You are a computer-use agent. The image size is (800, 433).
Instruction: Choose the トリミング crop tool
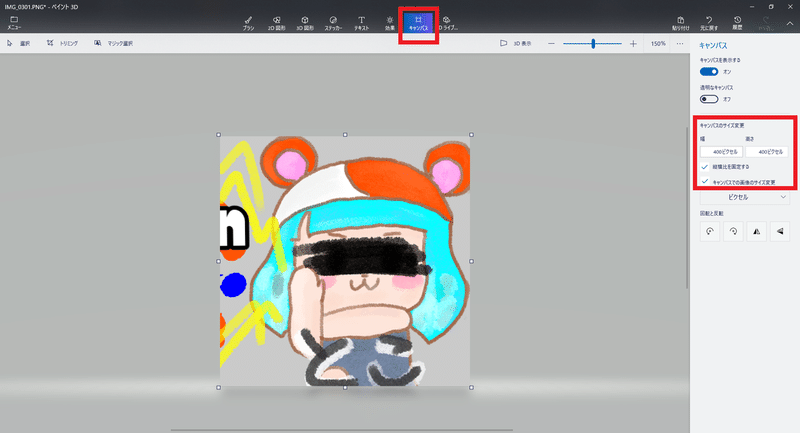62,43
